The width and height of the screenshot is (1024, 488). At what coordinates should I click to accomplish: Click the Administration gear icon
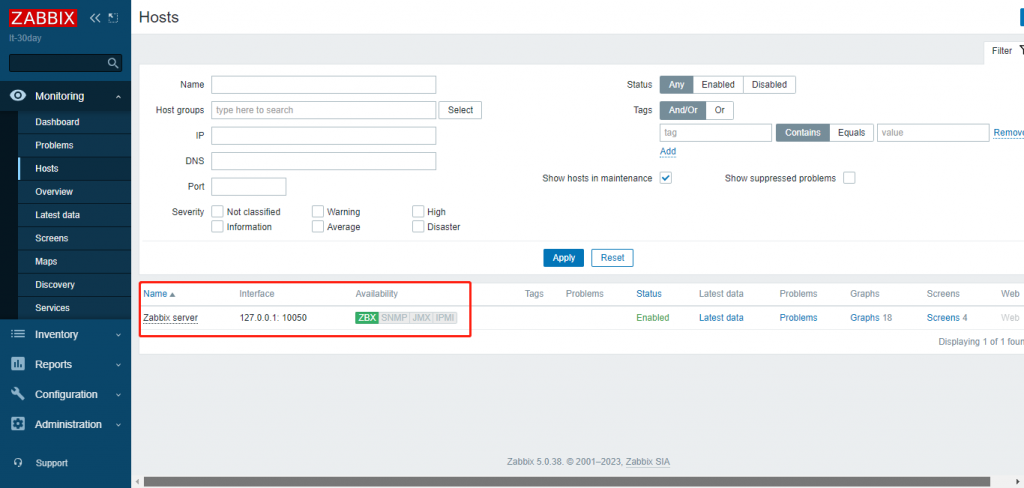18,424
